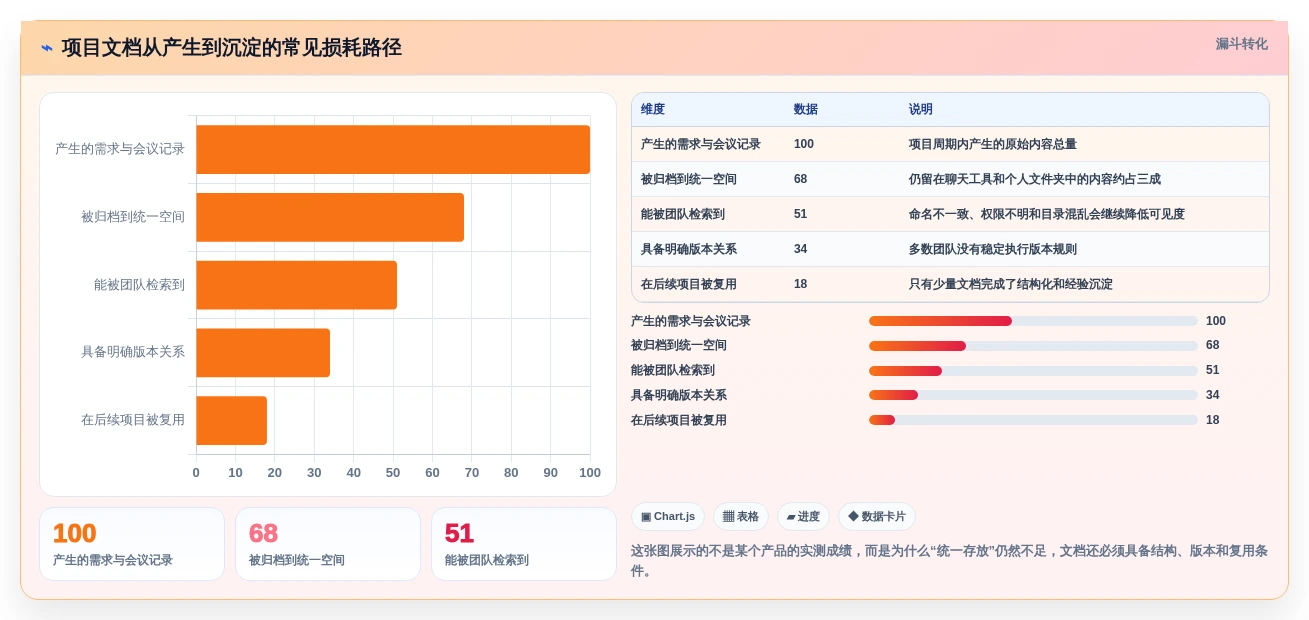Screen dimensions: 1309x620
Task: Click progress bar for 具备明确版本关系
Action: (1033, 395)
